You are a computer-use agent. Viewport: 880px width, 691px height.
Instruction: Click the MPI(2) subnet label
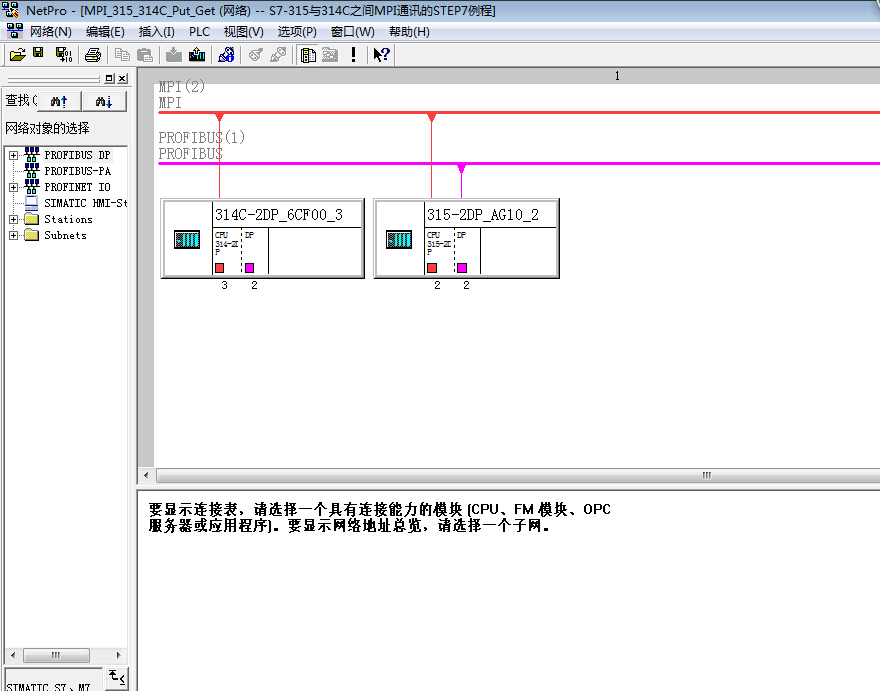click(181, 86)
